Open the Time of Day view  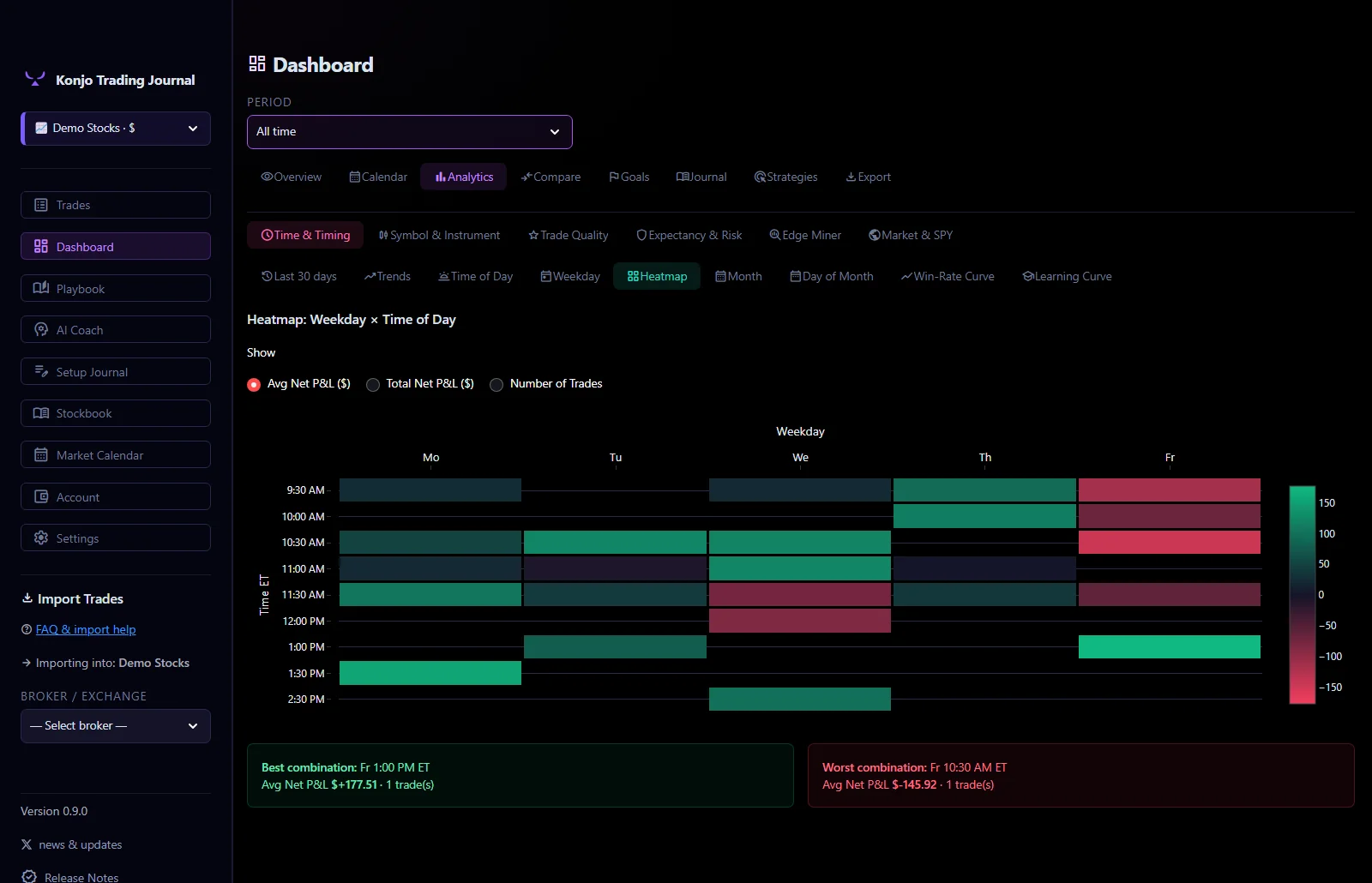click(476, 276)
